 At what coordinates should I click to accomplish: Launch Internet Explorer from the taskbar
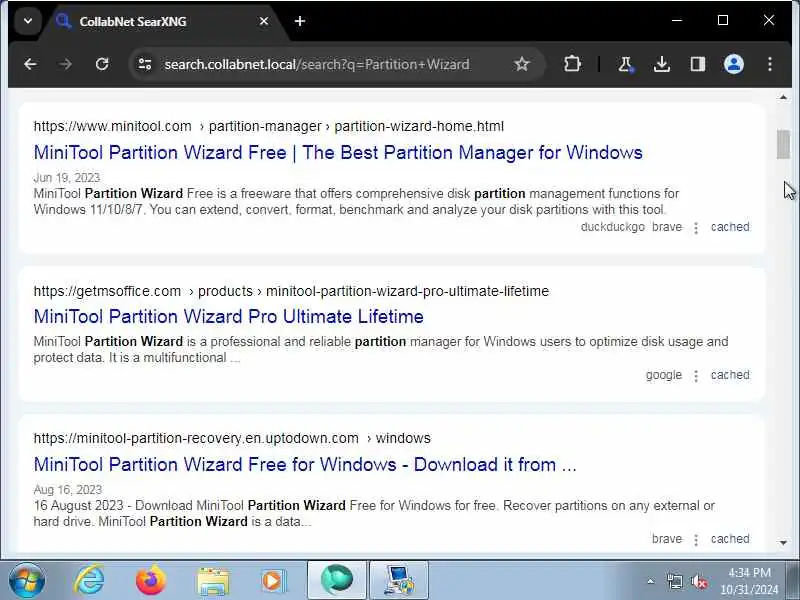pos(89,581)
